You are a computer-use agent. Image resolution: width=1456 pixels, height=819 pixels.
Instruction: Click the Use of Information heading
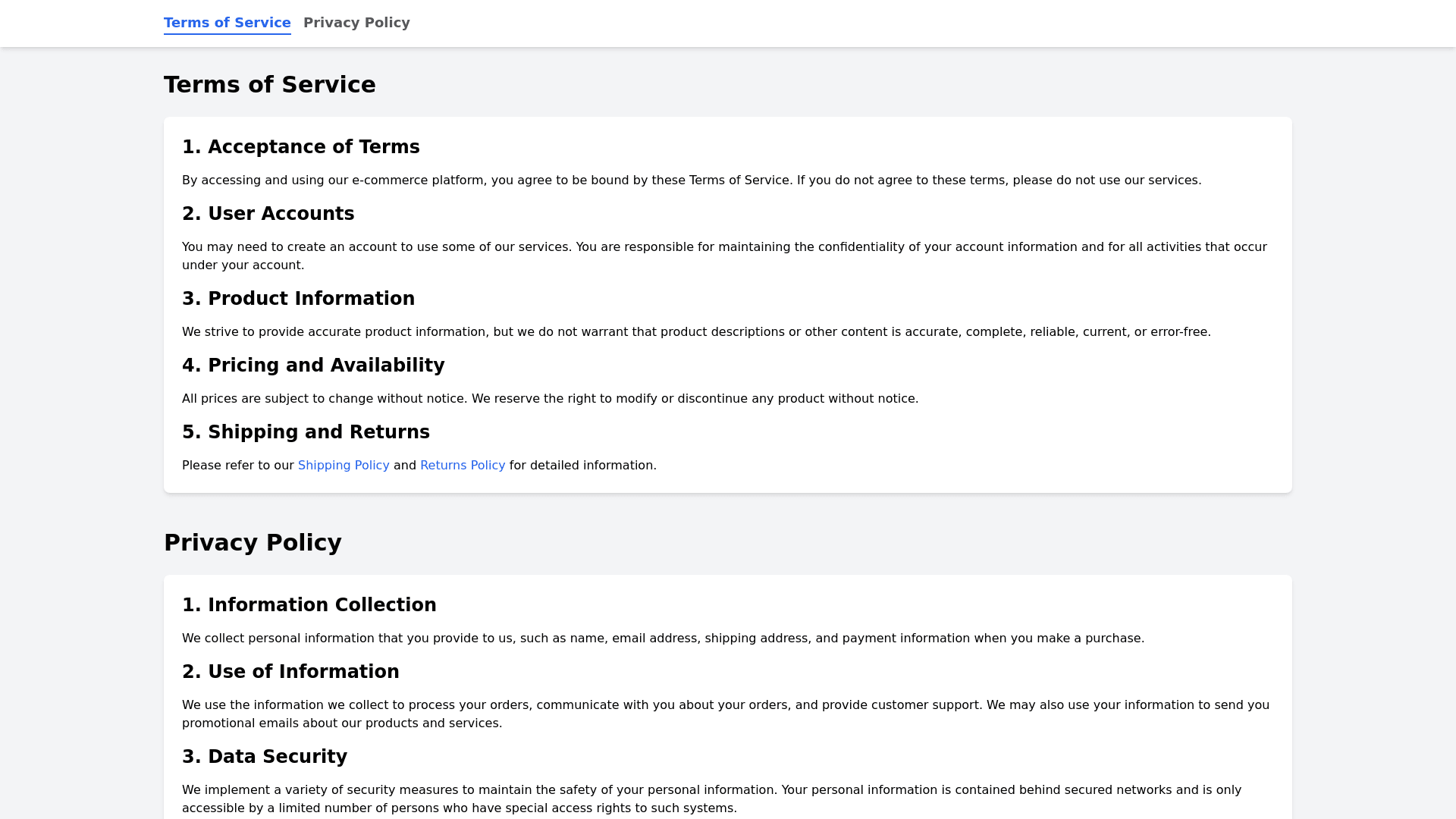click(290, 672)
